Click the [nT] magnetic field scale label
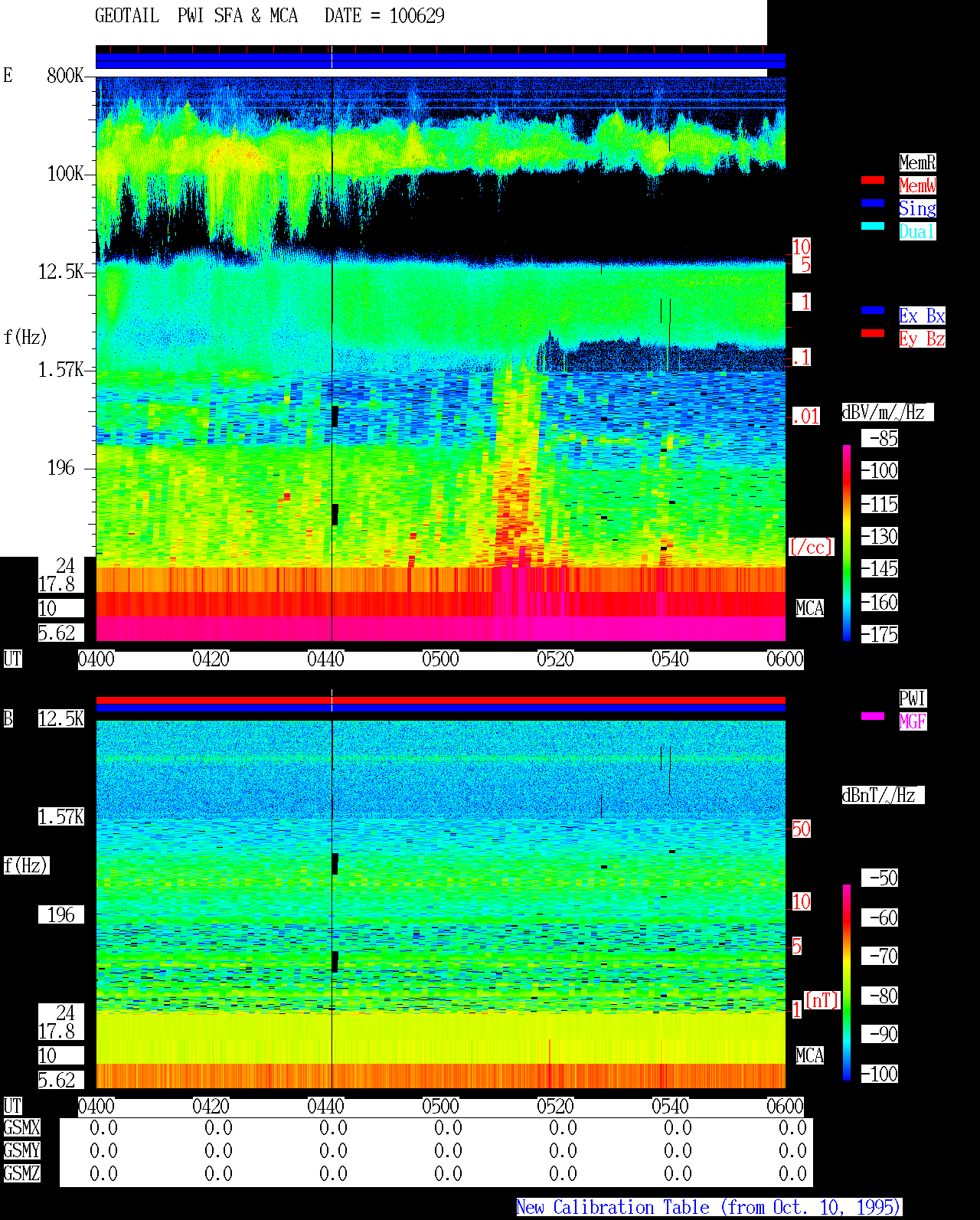 (x=822, y=1000)
